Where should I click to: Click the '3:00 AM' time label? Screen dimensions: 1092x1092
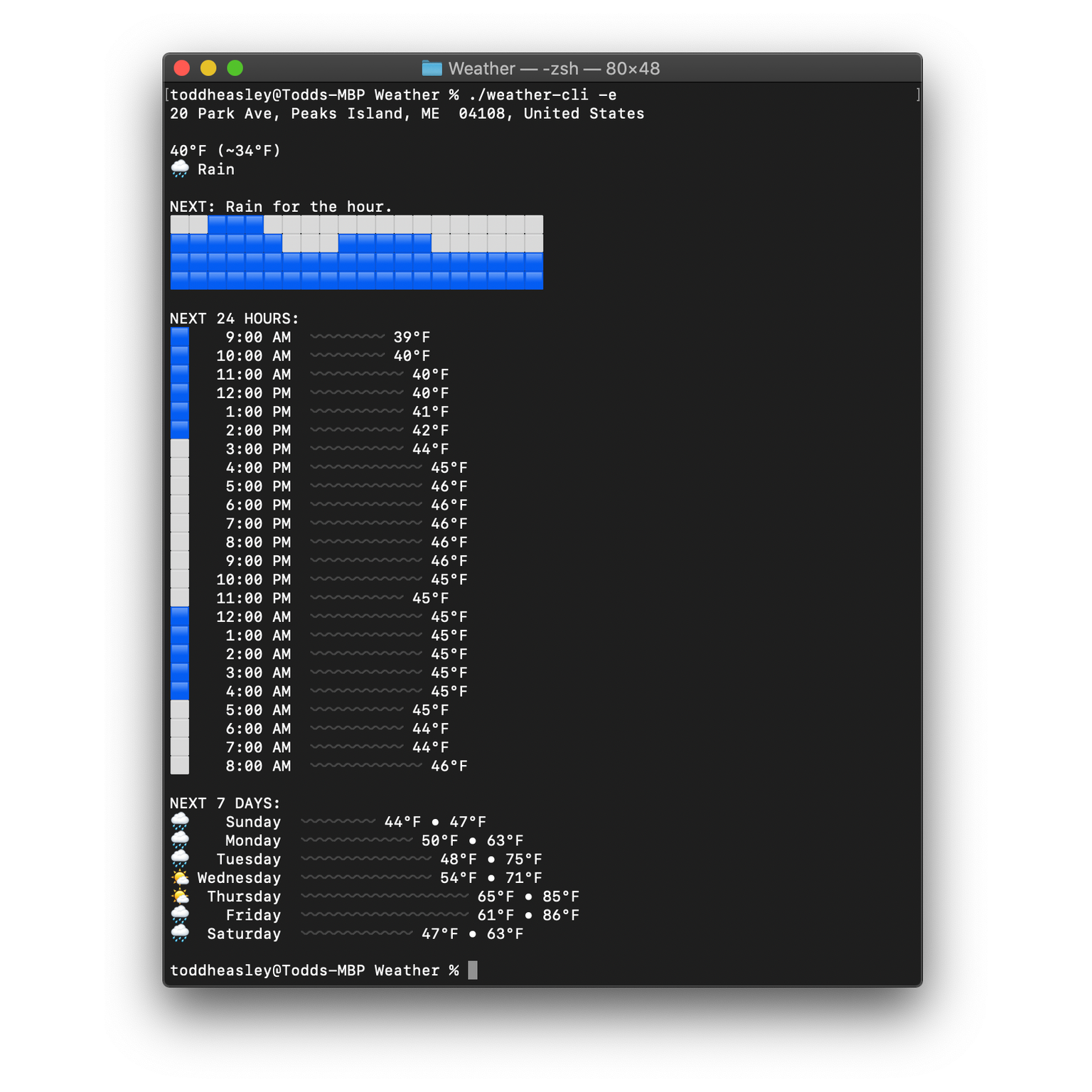(x=258, y=673)
